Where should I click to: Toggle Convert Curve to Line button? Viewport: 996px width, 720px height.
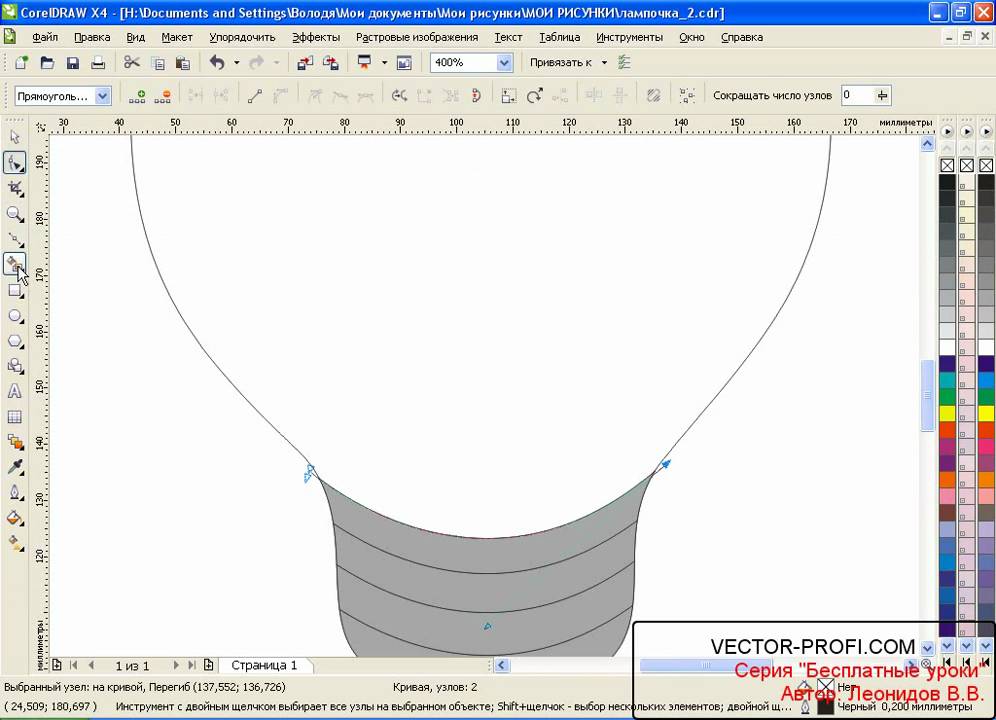[x=254, y=96]
